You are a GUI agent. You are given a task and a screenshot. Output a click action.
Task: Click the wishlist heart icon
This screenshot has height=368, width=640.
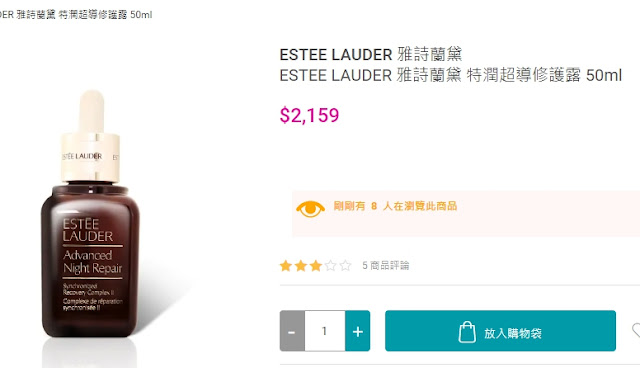pos(636,331)
